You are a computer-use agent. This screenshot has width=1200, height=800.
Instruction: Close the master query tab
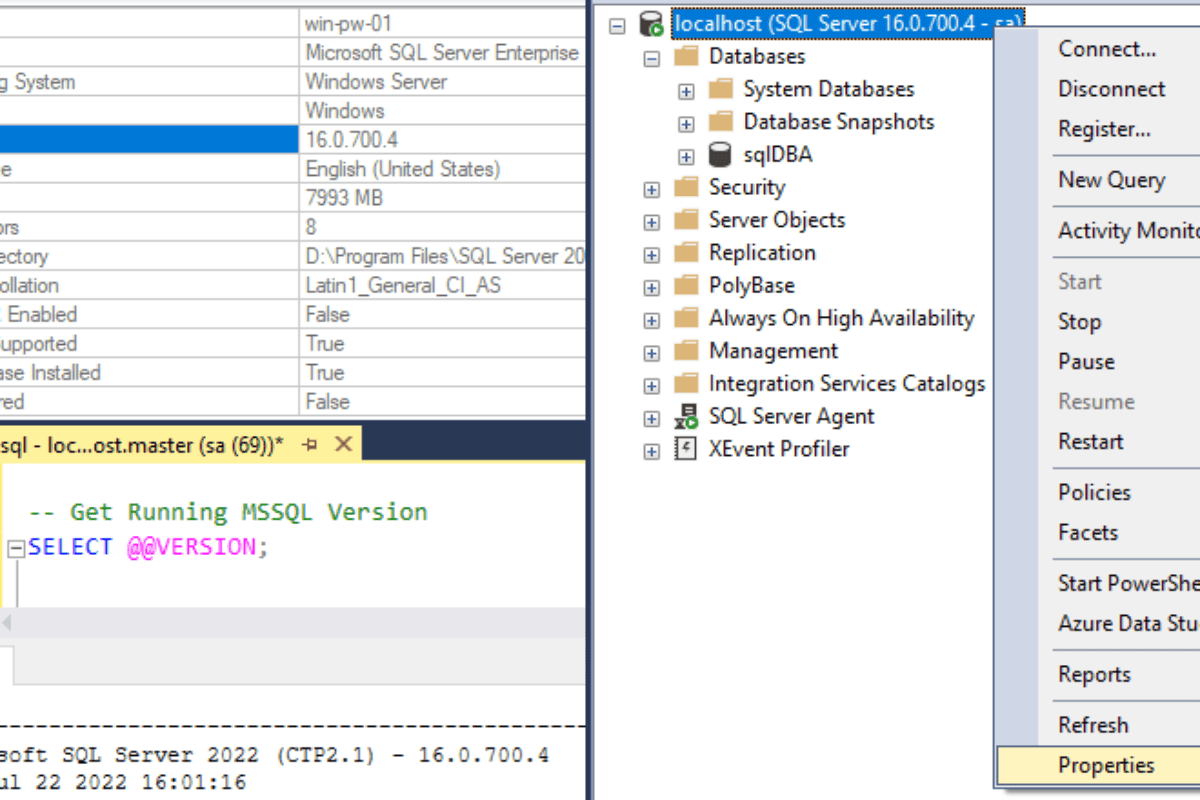(x=343, y=444)
